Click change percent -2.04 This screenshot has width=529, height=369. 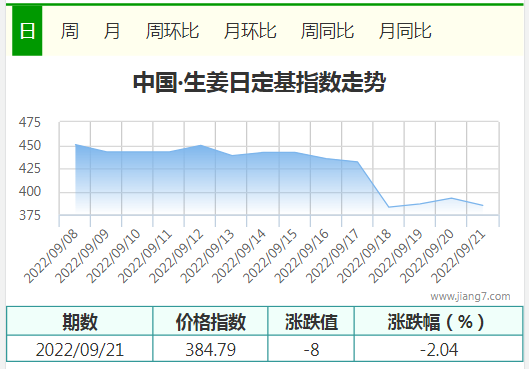439,349
